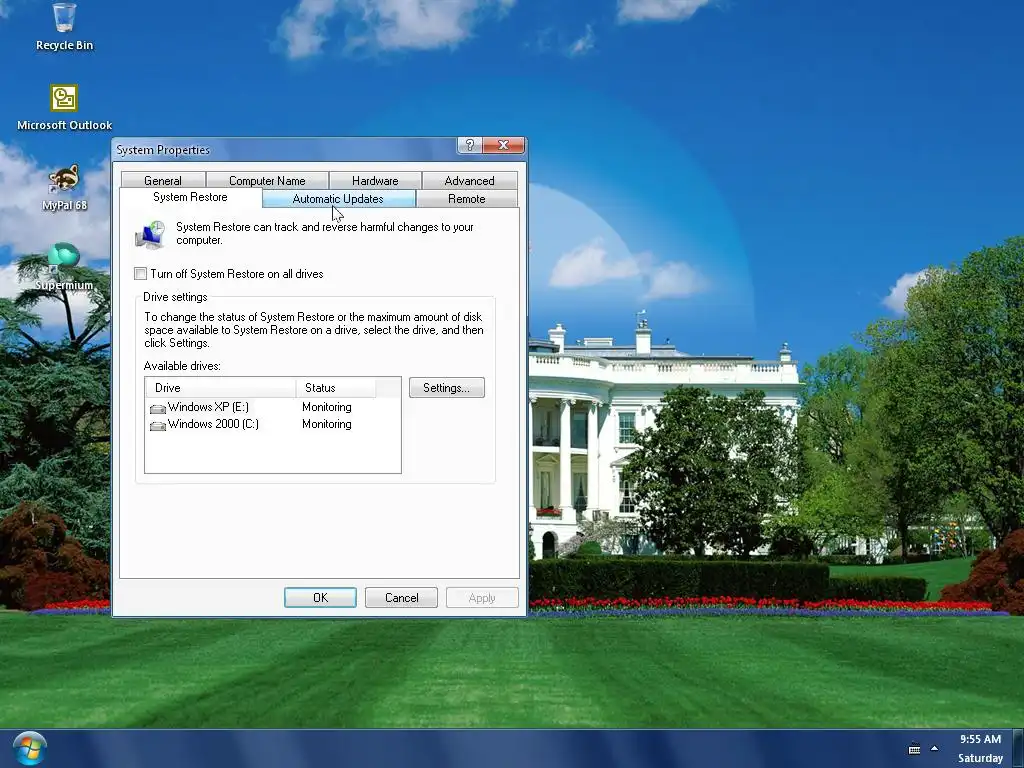Confirm with the OK button
Screen dimensions: 1024x768
[x=320, y=598]
